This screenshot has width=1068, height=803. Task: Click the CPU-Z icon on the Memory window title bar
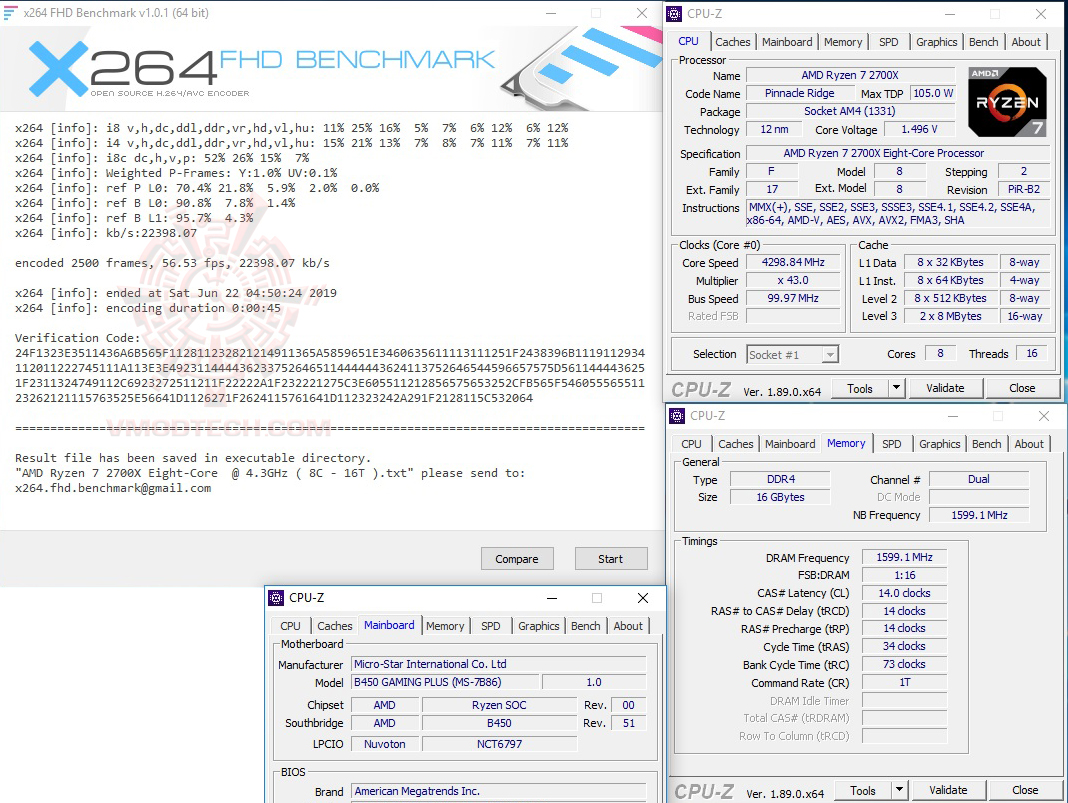coord(677,415)
